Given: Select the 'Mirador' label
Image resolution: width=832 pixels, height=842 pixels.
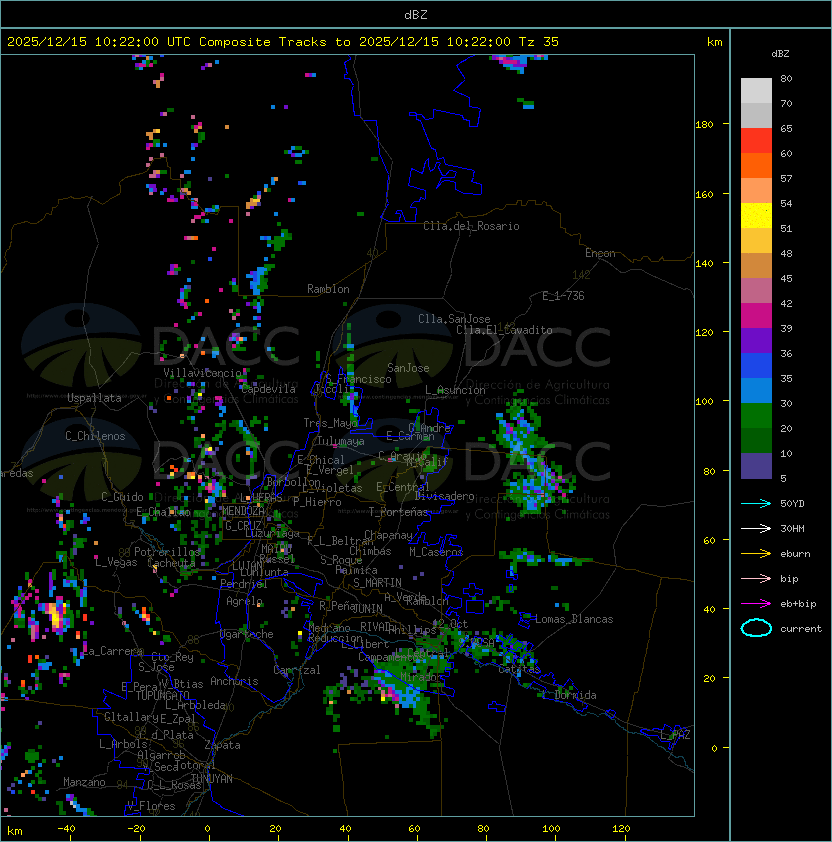Looking at the screenshot, I should click(422, 677).
